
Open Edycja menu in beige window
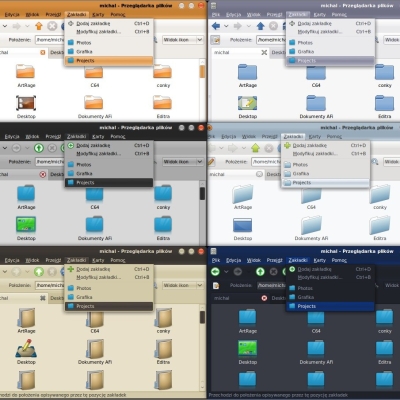click(x=12, y=260)
